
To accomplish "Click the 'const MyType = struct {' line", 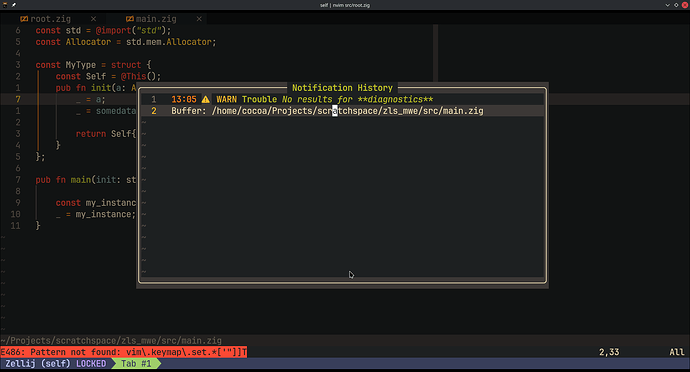I will click(93, 65).
